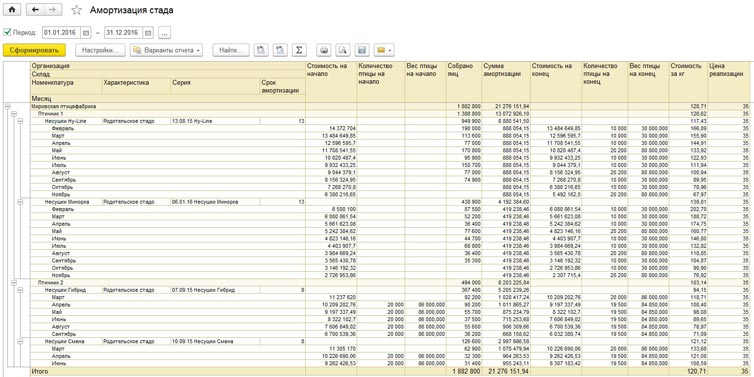Collapse the Мировская птицефабрика group
The image size is (754, 377).
point(7,106)
